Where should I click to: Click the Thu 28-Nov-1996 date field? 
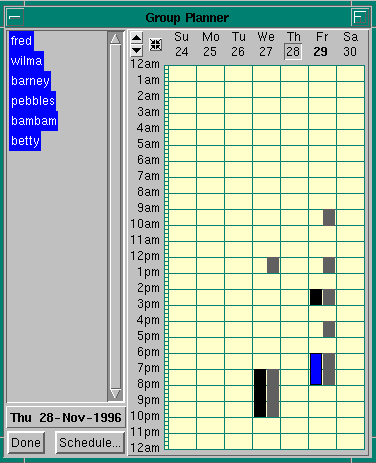66,417
